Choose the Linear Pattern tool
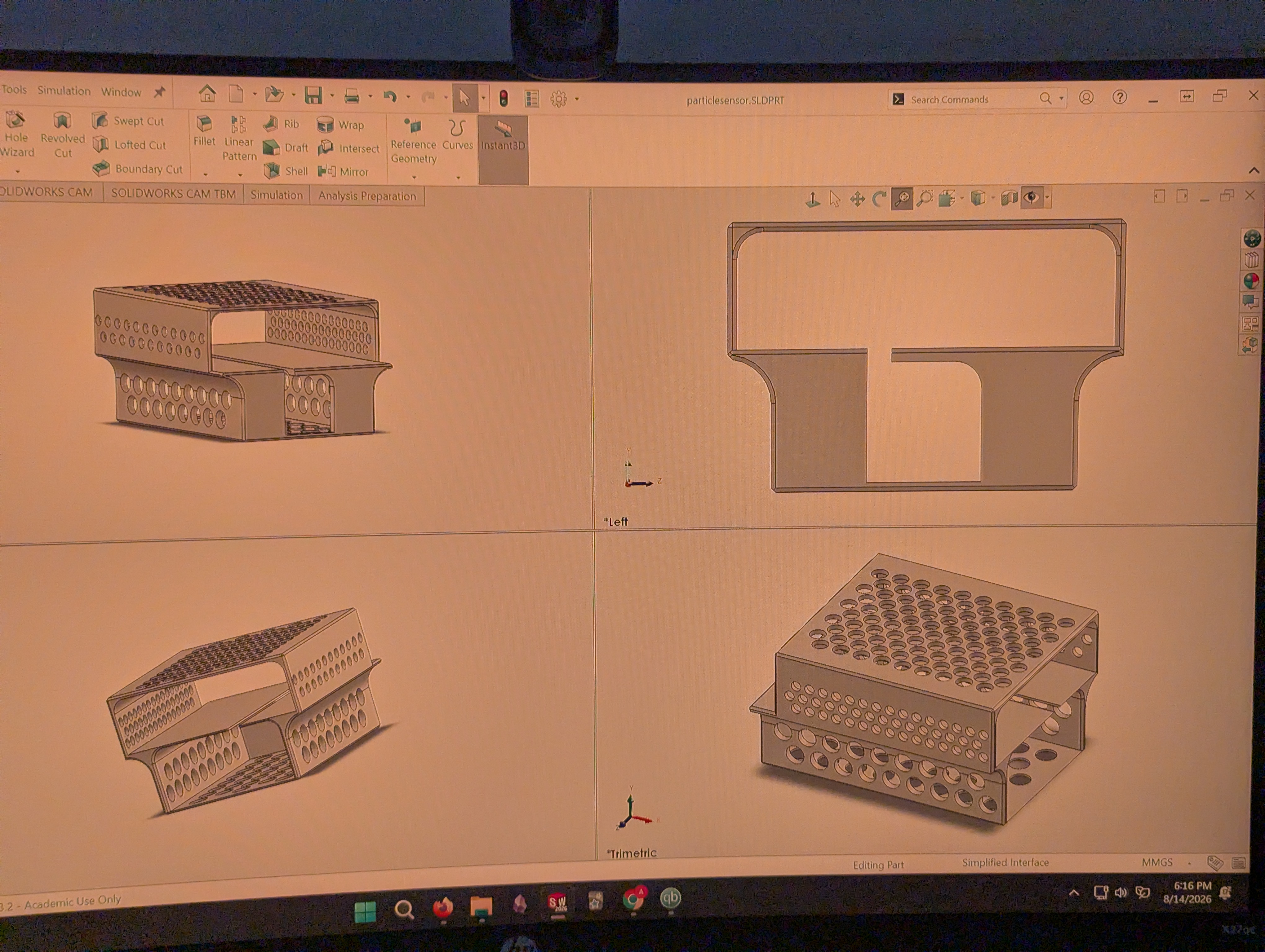 (x=239, y=138)
